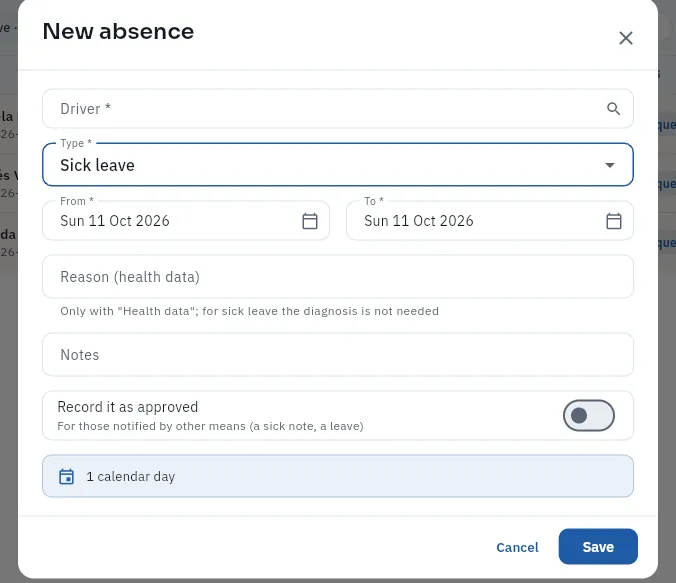Open the Type dropdown showing Sick leave

tap(338, 165)
